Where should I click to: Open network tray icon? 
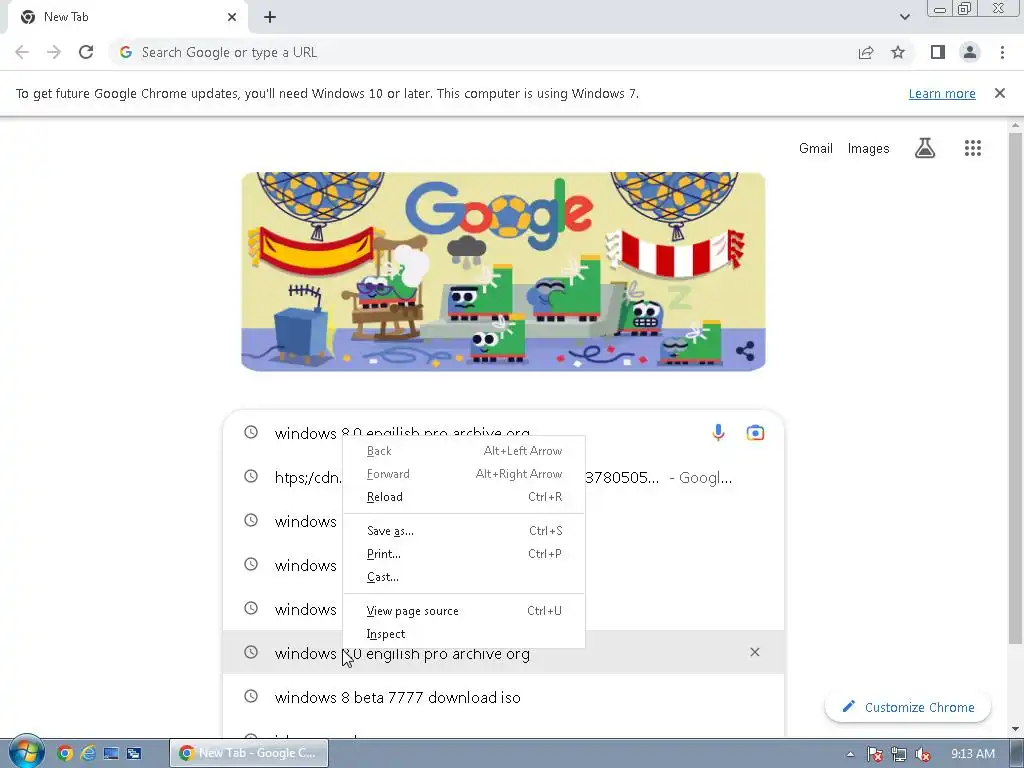tap(899, 754)
